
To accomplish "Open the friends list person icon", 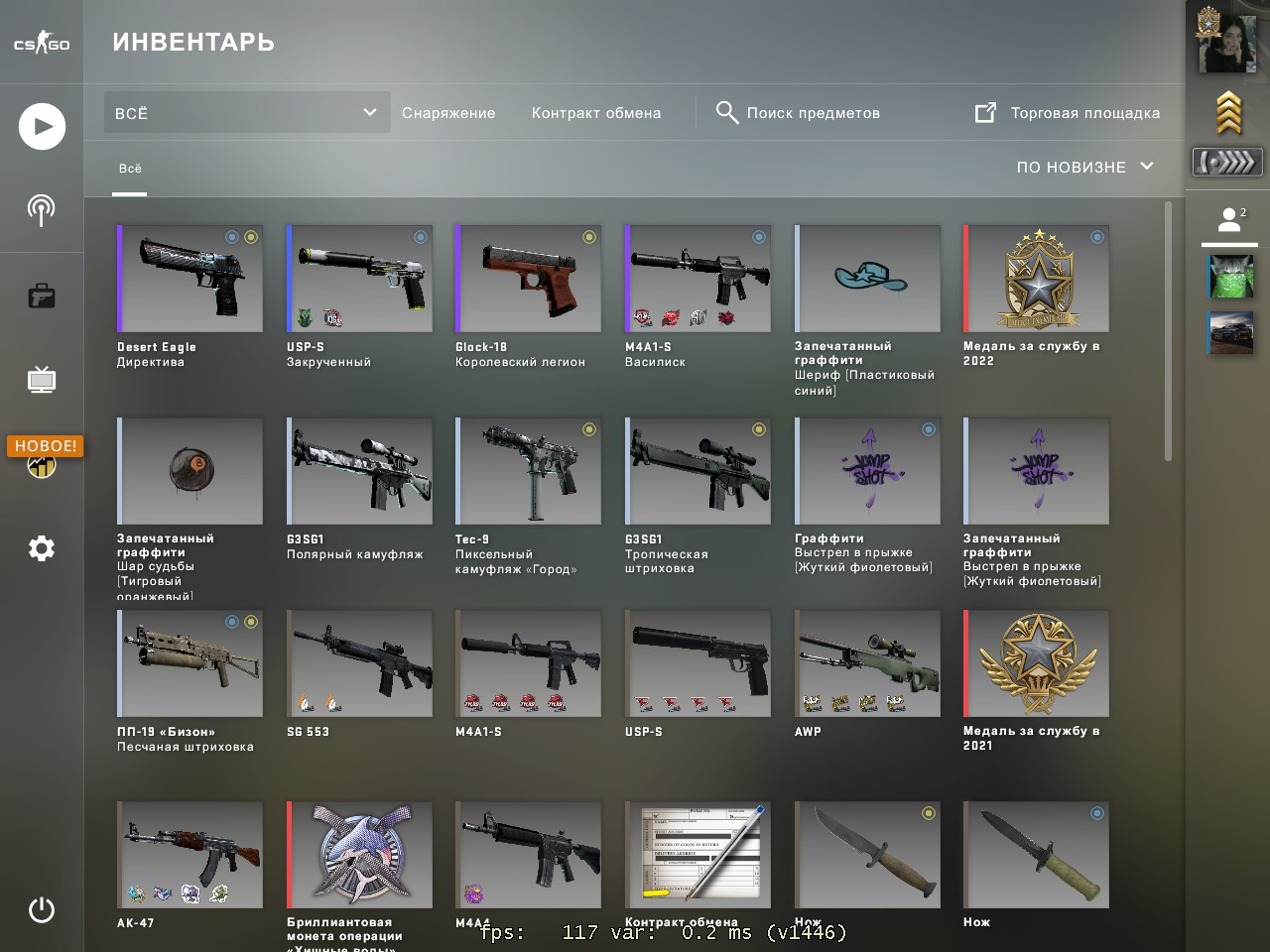I will tap(1229, 219).
